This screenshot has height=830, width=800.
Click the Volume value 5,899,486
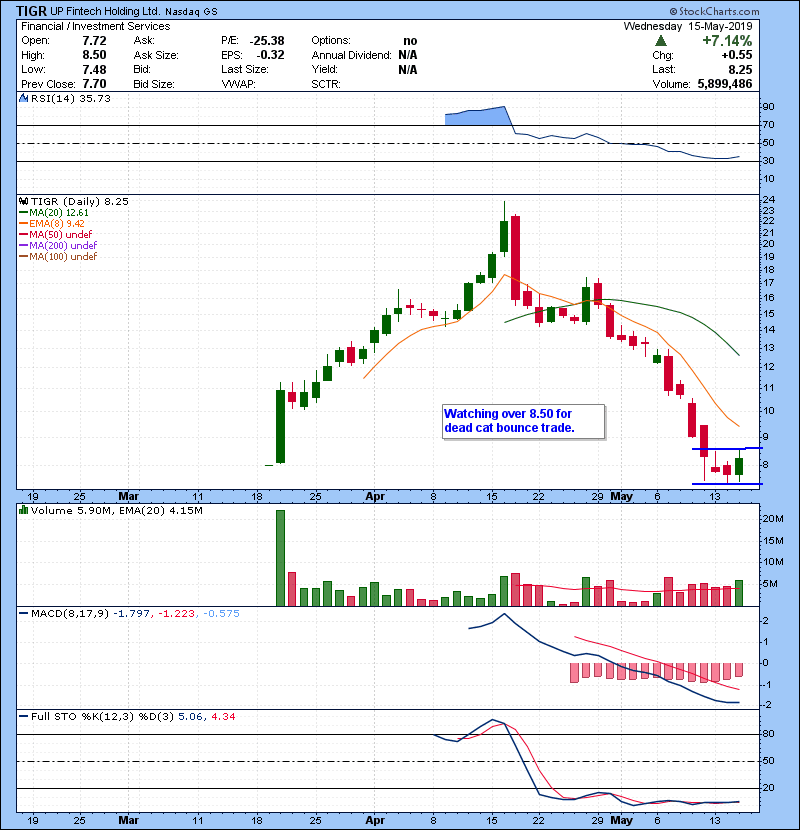point(725,84)
